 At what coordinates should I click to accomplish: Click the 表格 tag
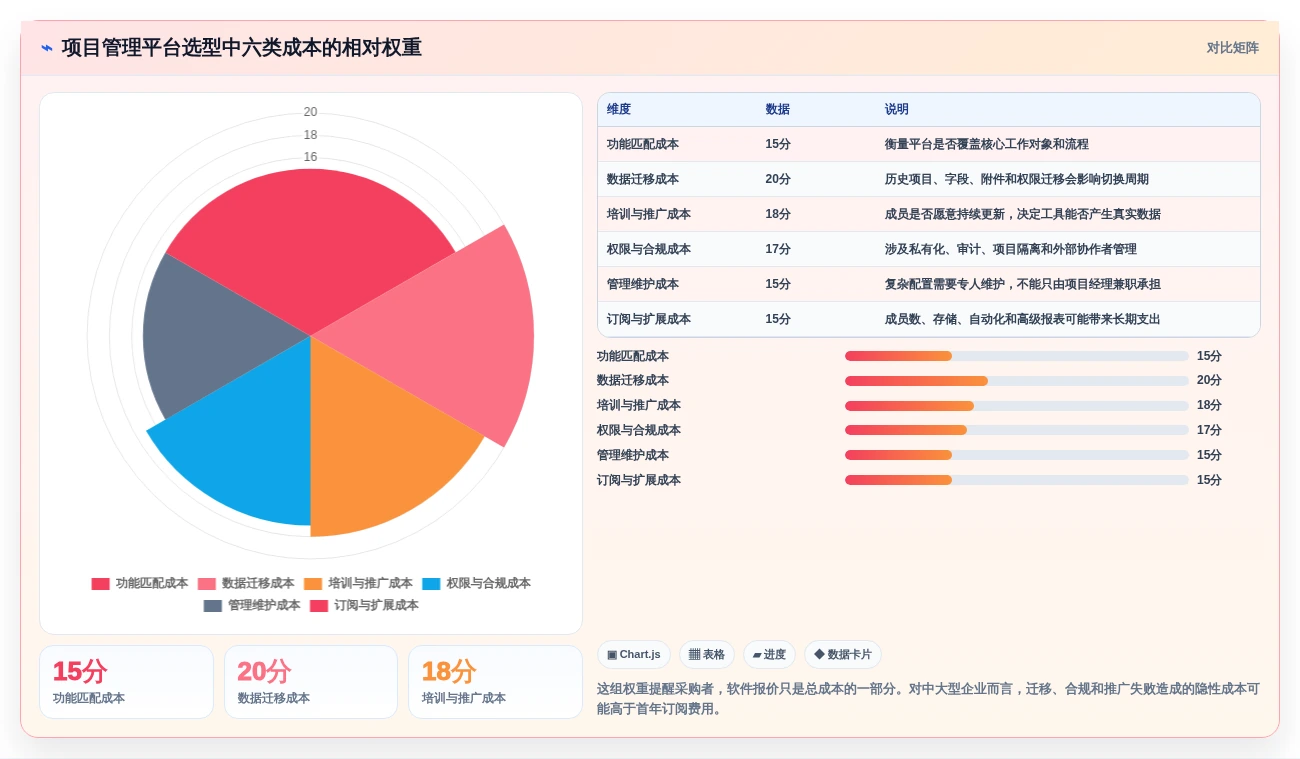[707, 655]
